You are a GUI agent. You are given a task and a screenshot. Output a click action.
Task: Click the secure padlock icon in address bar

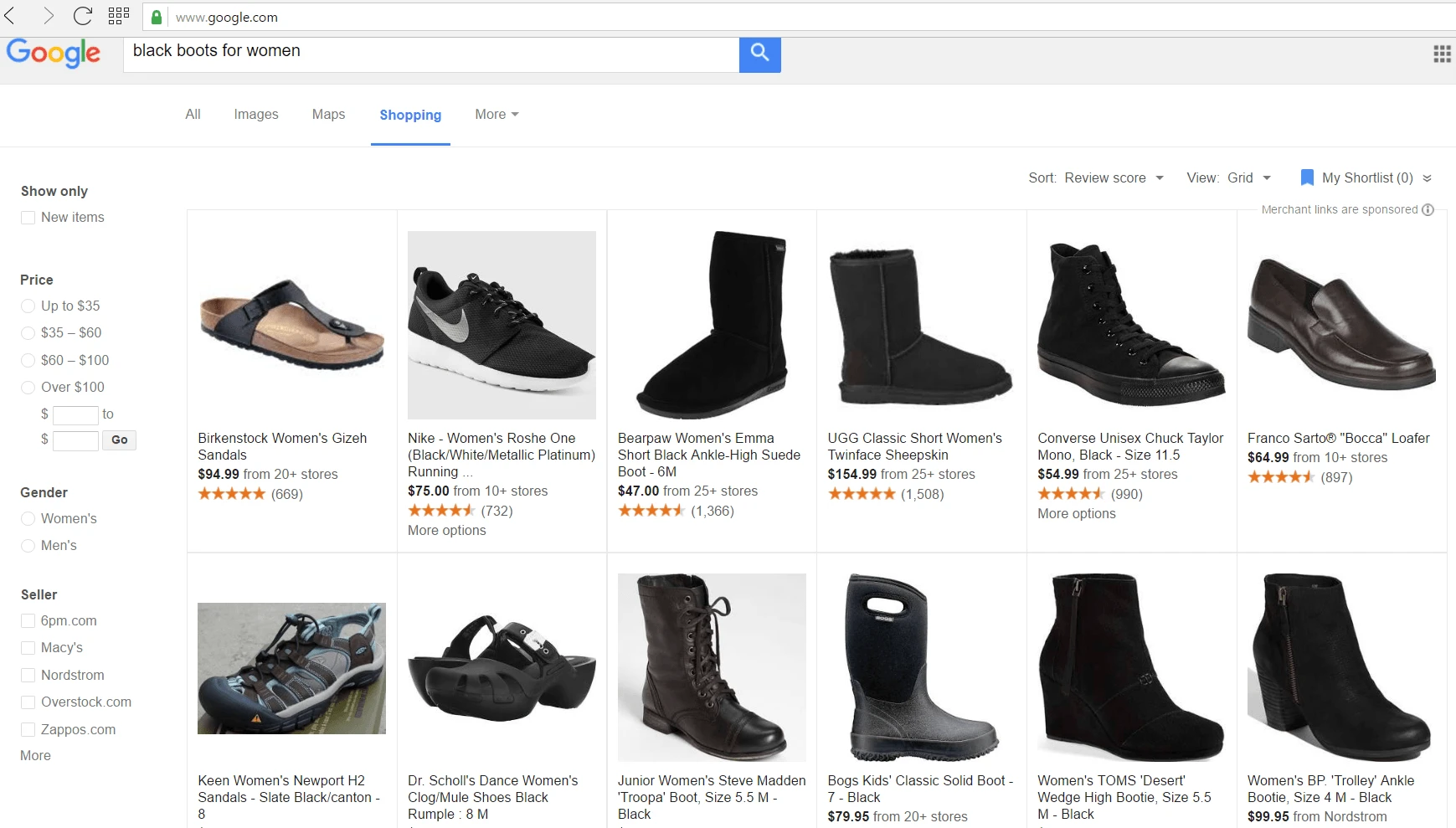pos(156,17)
